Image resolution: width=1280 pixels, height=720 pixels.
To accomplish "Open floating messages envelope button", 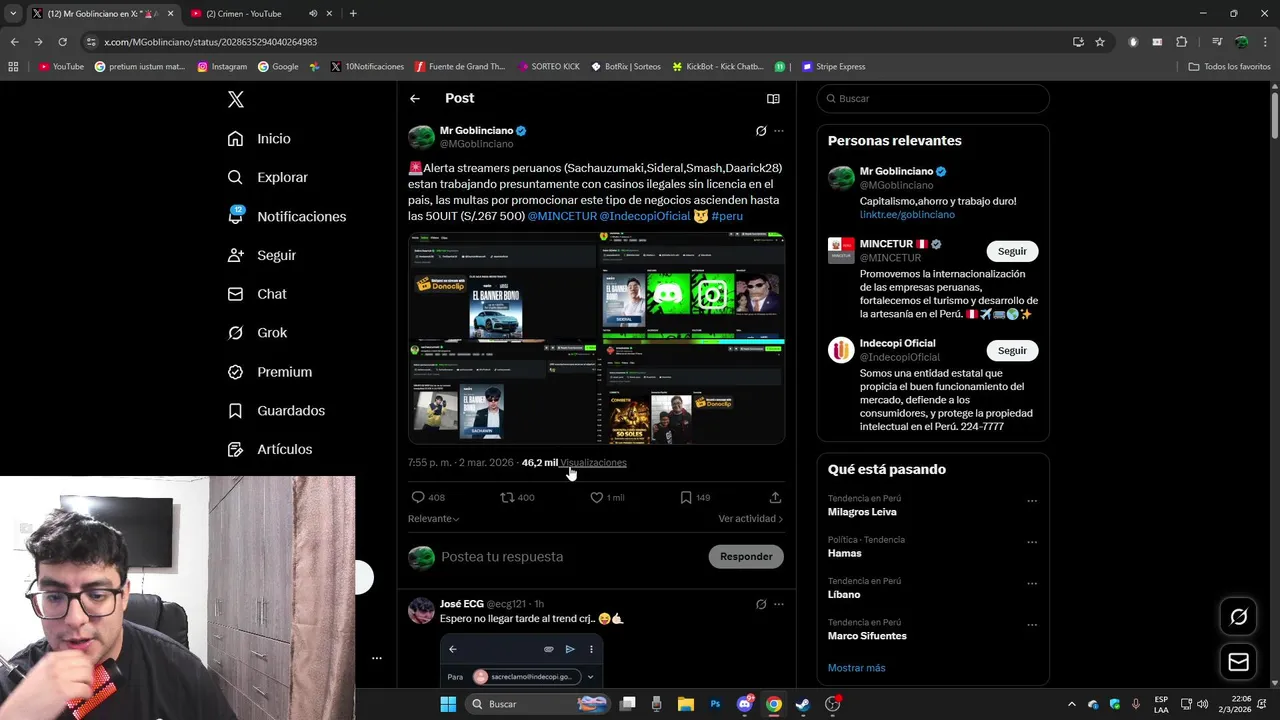I will point(1238,662).
